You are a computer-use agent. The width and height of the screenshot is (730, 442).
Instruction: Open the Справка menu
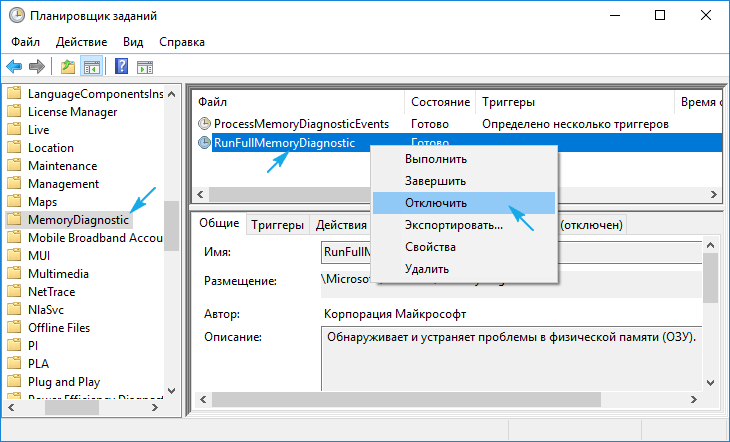click(182, 42)
